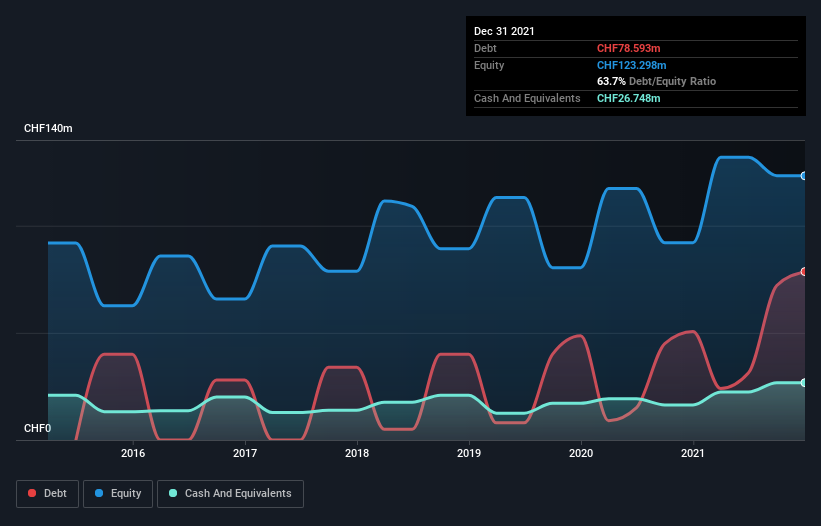
Task: Click the CHF123.298m equity value
Action: 631,65
